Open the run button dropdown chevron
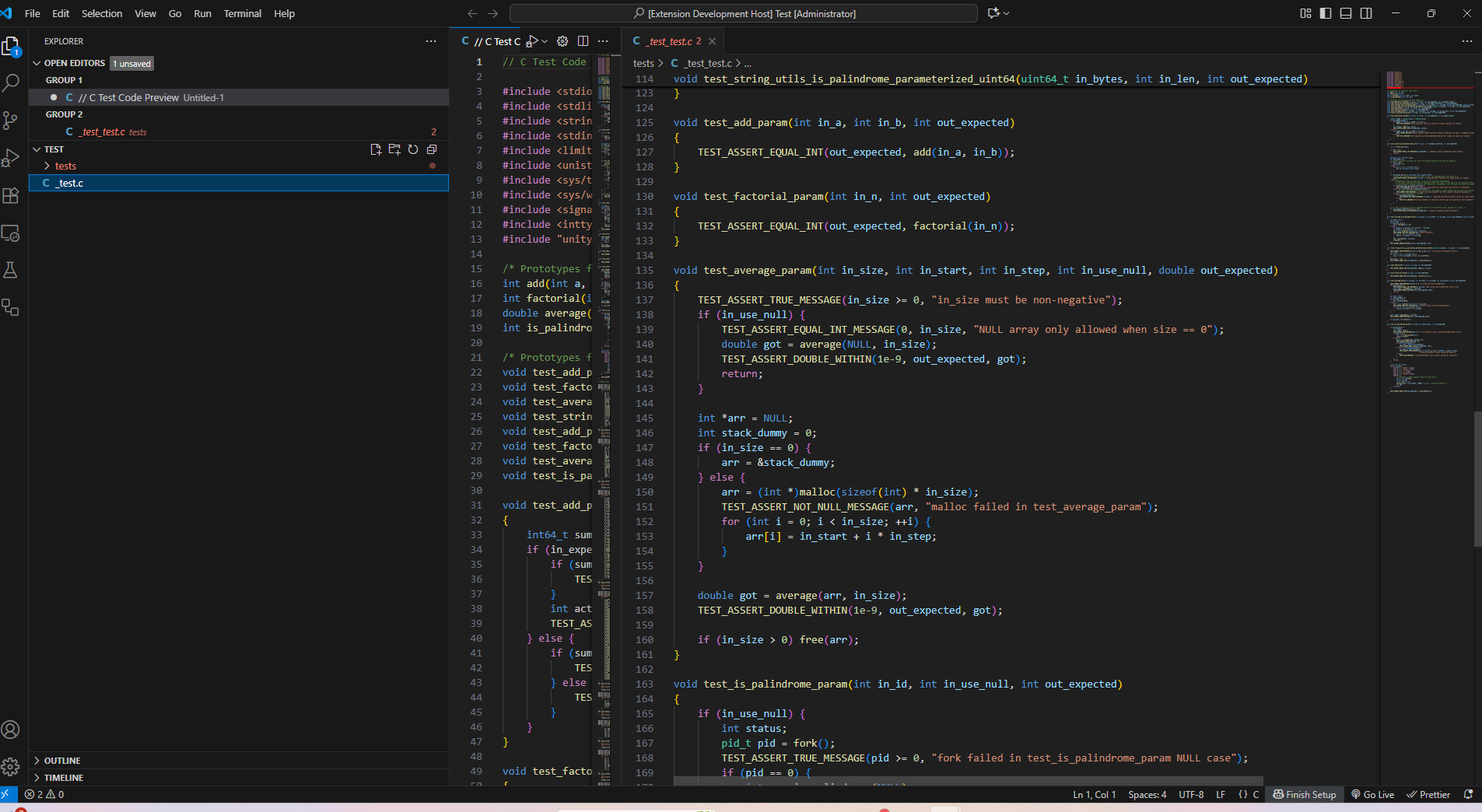Screen dimensions: 1482x812 [x=545, y=41]
